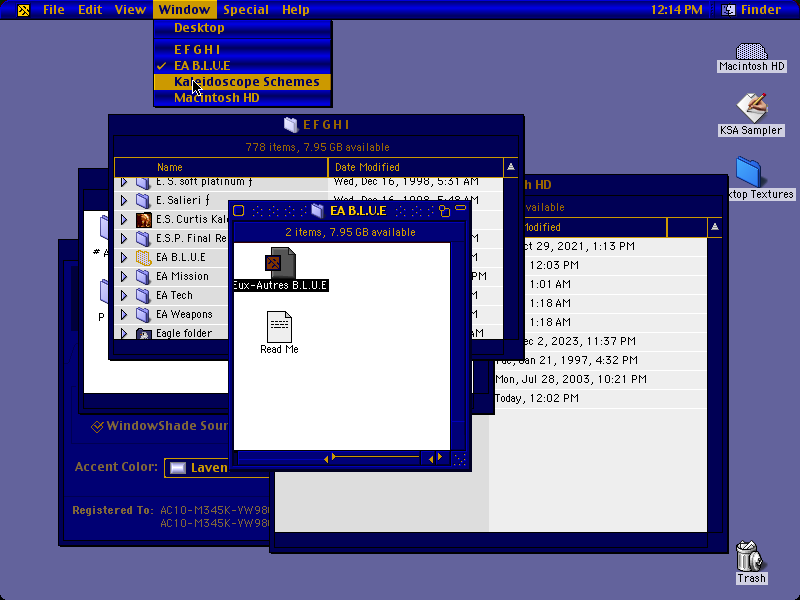Open the Edit menu

click(x=90, y=10)
